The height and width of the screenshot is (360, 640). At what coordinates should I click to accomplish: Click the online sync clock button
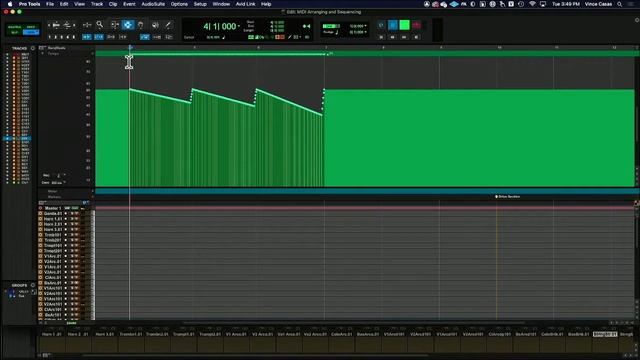381,25
